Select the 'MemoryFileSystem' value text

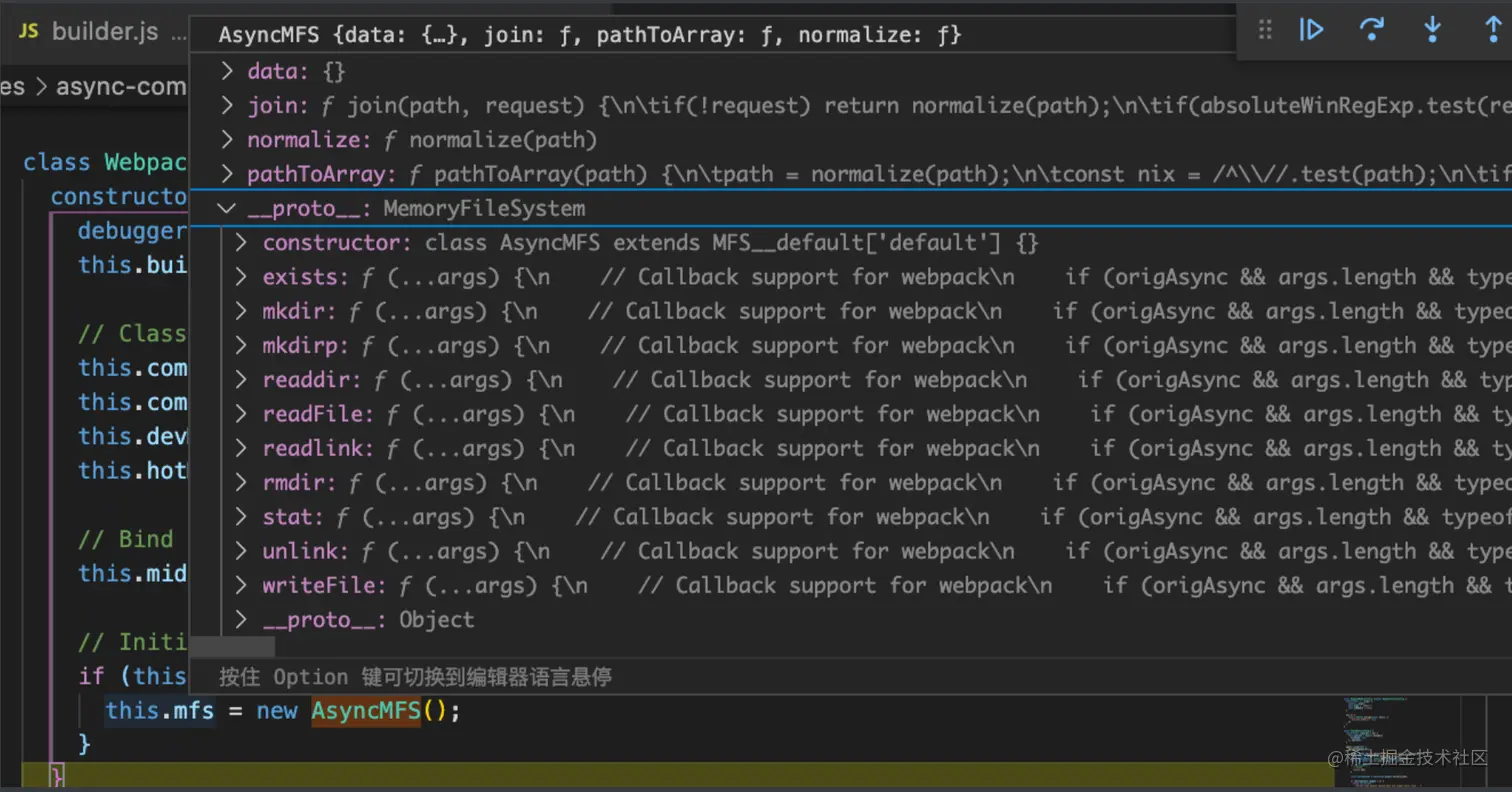pos(484,209)
